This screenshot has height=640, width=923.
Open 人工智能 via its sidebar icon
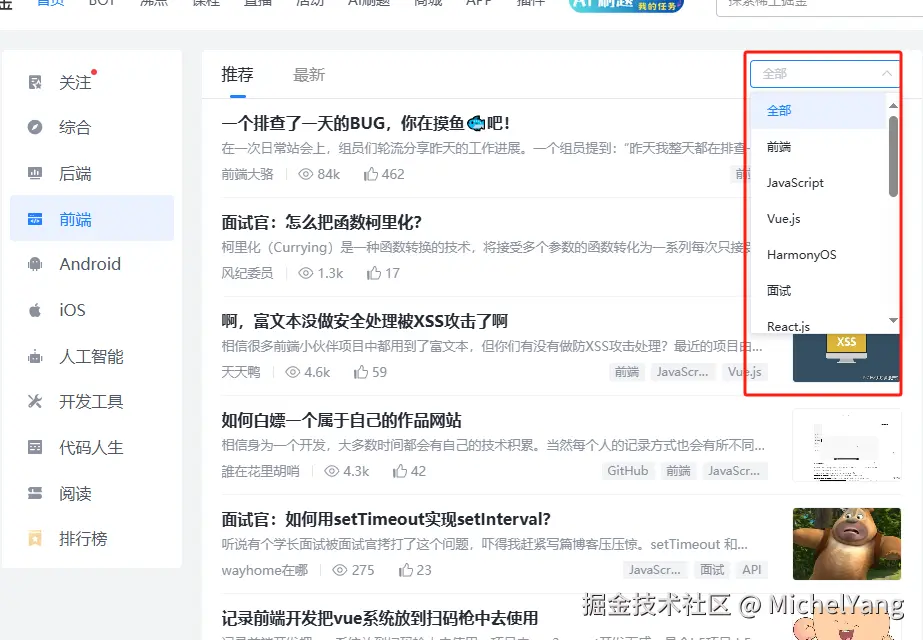tap(33, 356)
